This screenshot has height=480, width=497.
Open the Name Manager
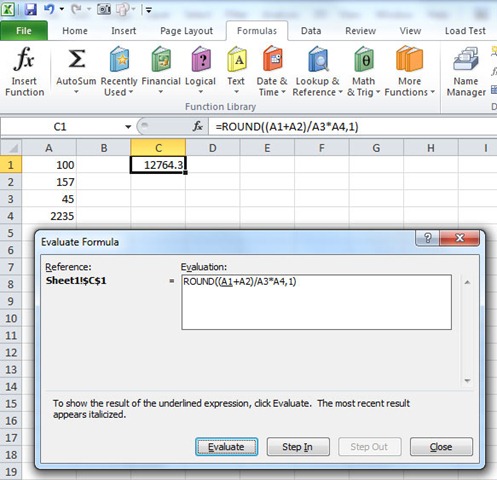tap(466, 72)
